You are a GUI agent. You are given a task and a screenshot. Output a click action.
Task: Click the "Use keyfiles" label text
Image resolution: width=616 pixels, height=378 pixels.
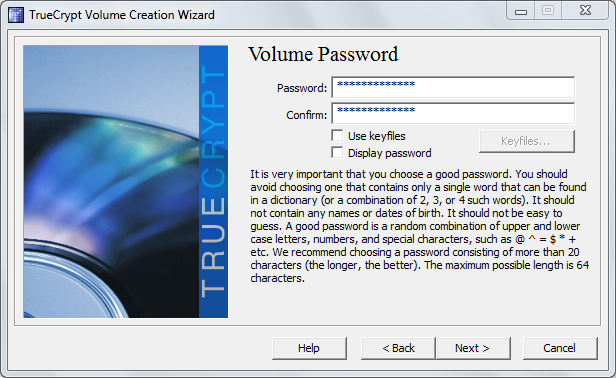376,136
